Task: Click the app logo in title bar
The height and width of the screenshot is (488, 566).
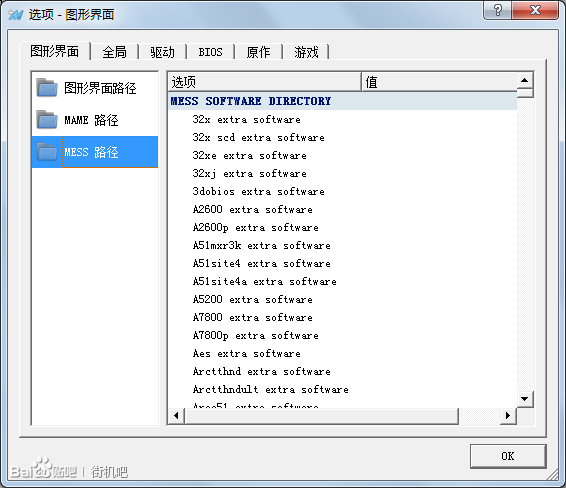Action: [16, 15]
